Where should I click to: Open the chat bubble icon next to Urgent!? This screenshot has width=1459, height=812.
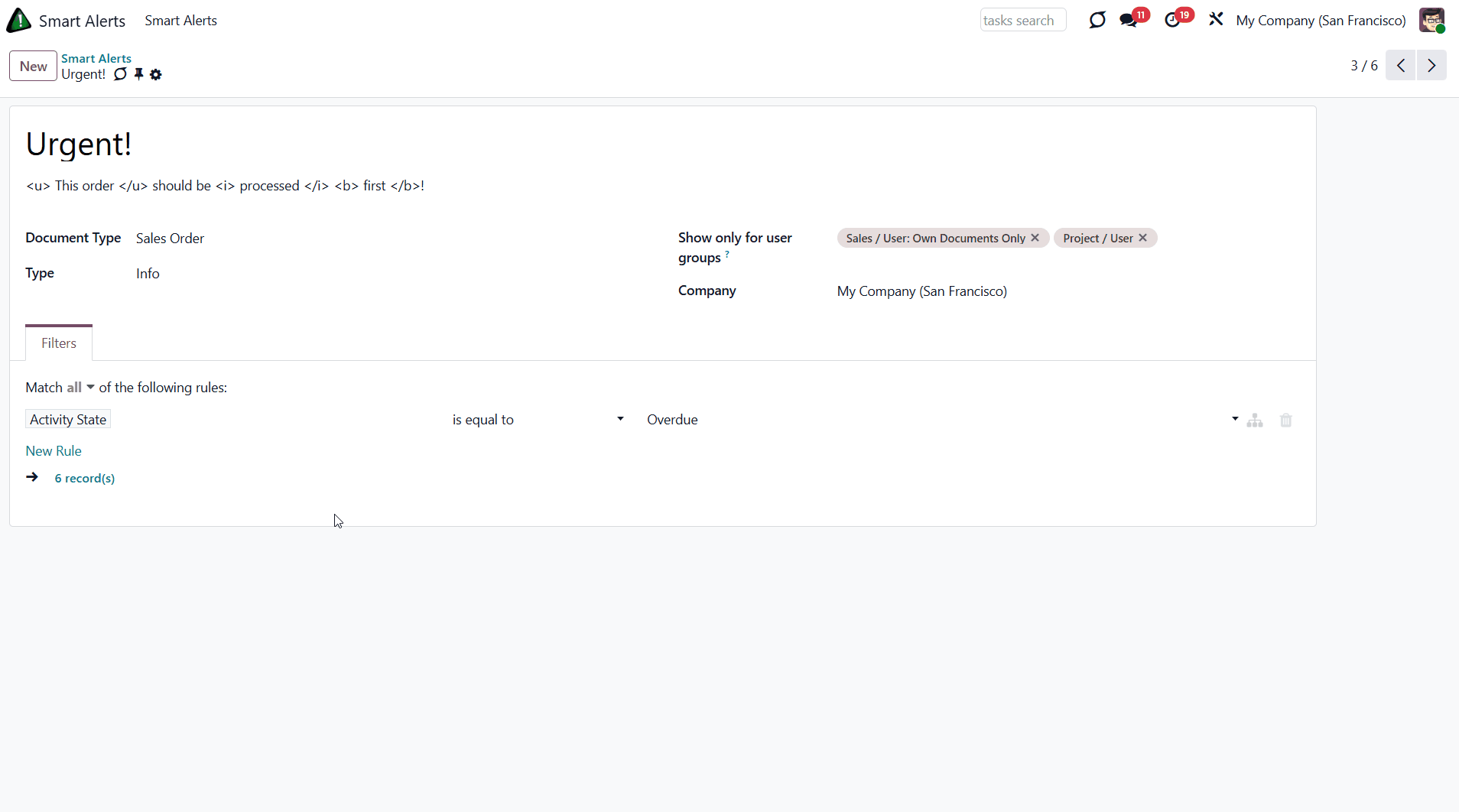pos(120,74)
